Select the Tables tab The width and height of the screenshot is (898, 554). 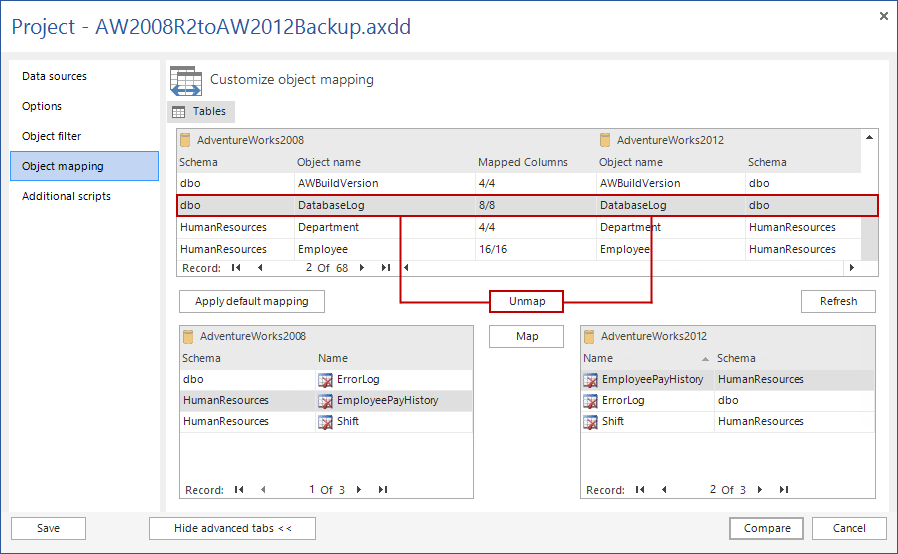[201, 111]
